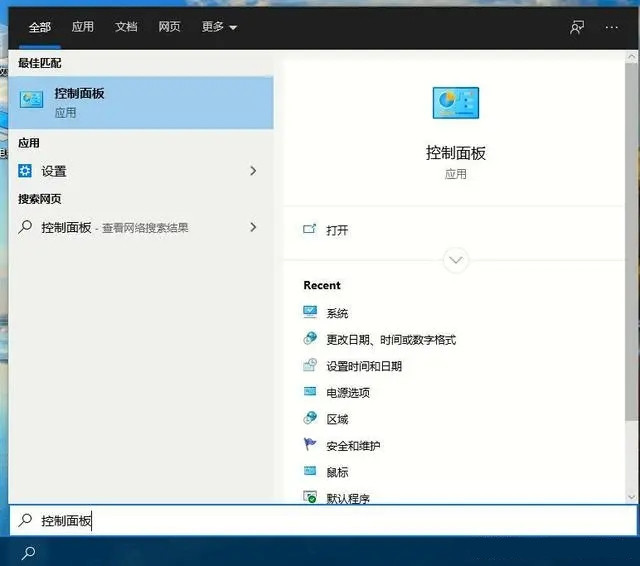The height and width of the screenshot is (566, 640).
Task: Click the web search magnifier icon
Action: click(x=25, y=227)
